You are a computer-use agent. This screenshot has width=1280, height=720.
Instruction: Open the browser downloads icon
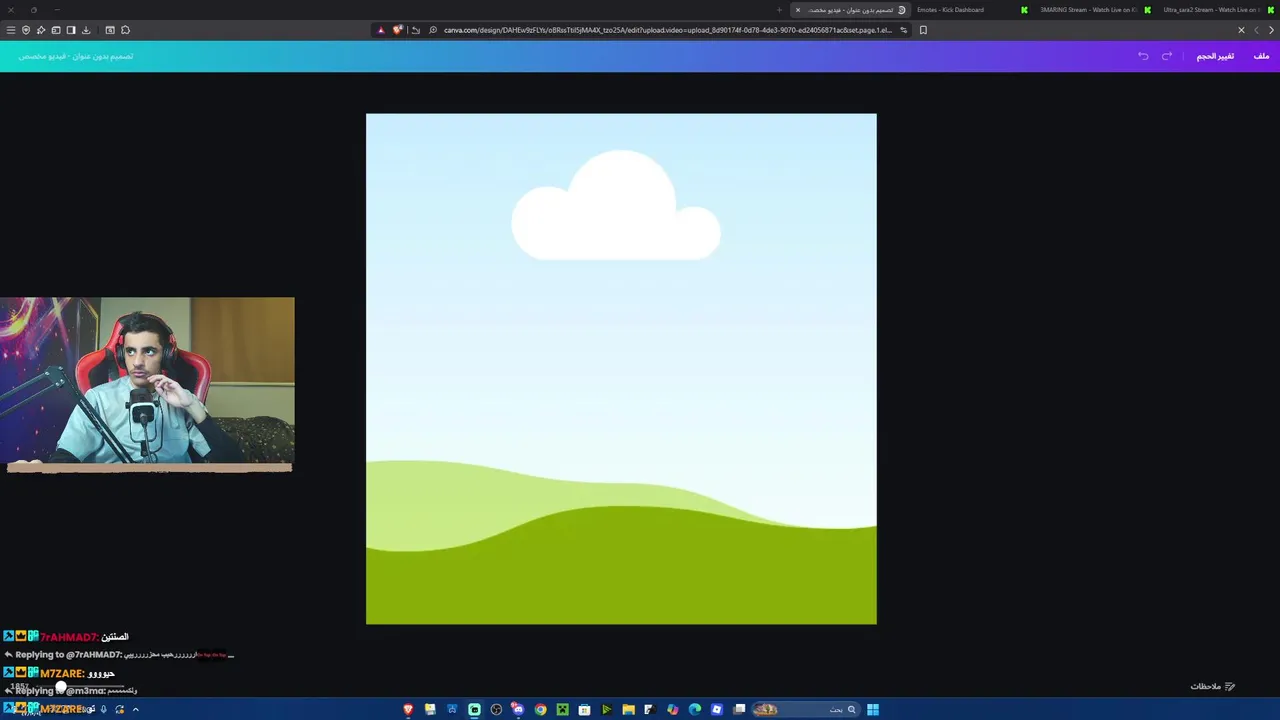point(86,30)
